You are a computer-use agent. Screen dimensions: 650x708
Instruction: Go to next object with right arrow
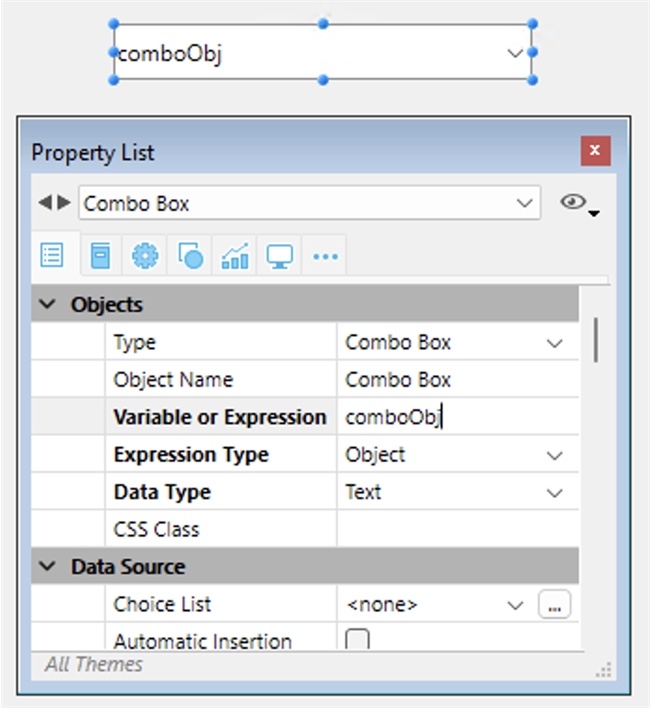64,203
